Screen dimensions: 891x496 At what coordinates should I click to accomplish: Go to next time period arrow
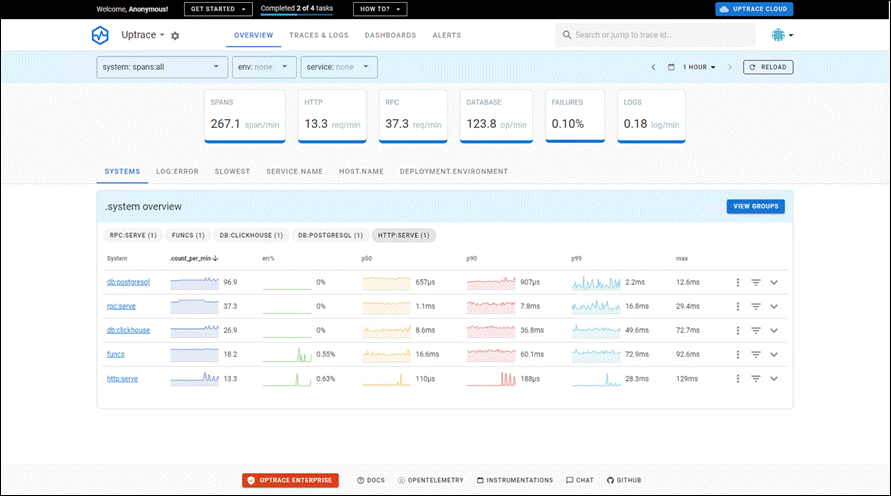coord(730,67)
